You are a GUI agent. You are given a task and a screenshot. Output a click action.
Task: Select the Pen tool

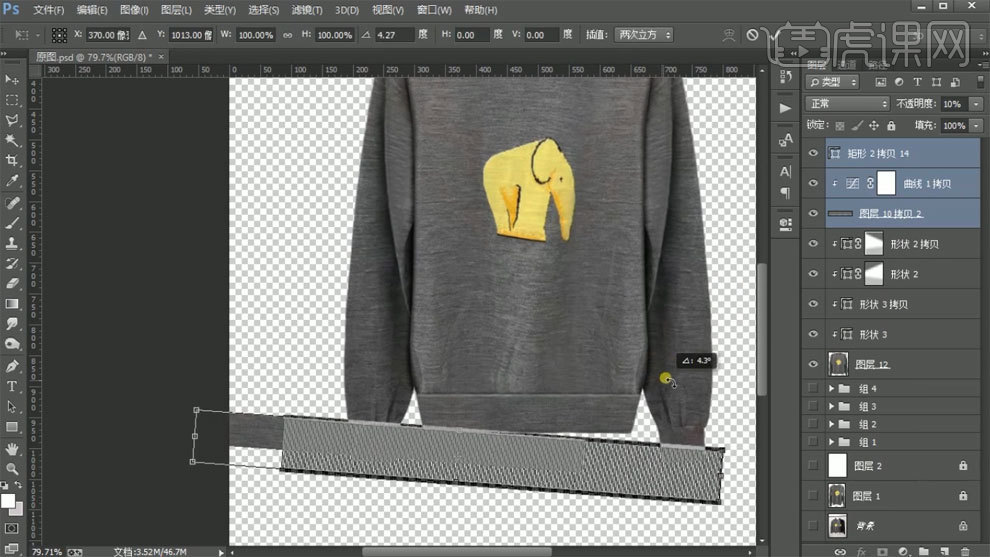(x=11, y=366)
